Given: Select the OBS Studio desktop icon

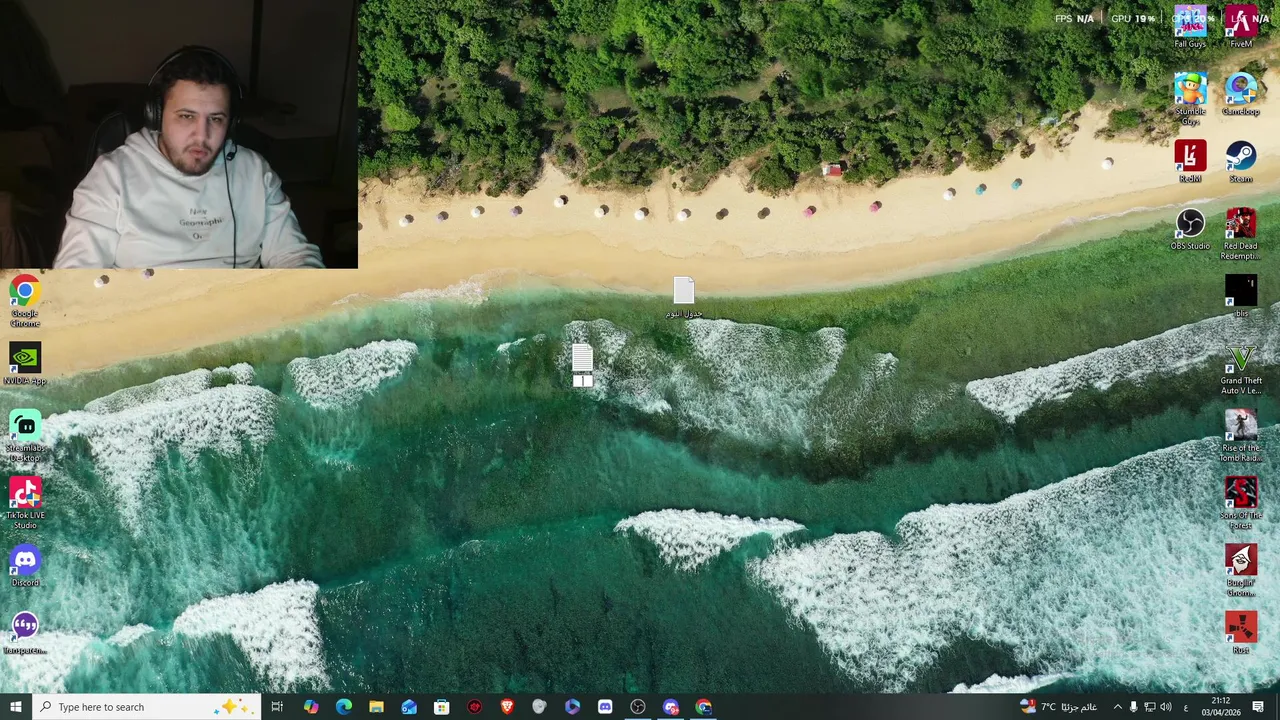Looking at the screenshot, I should coord(1190,229).
